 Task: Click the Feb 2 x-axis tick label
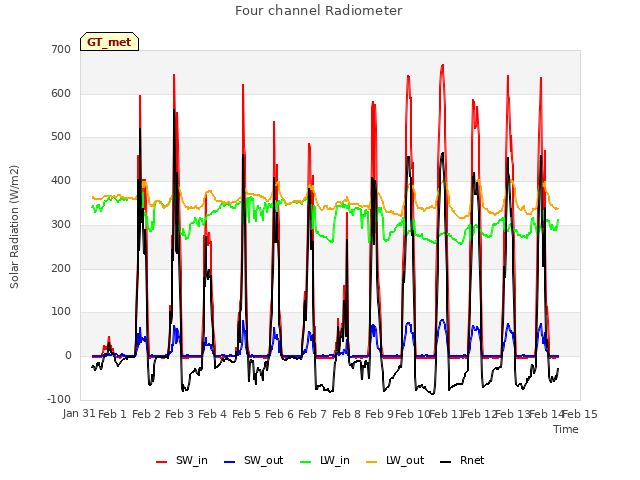[x=146, y=414]
